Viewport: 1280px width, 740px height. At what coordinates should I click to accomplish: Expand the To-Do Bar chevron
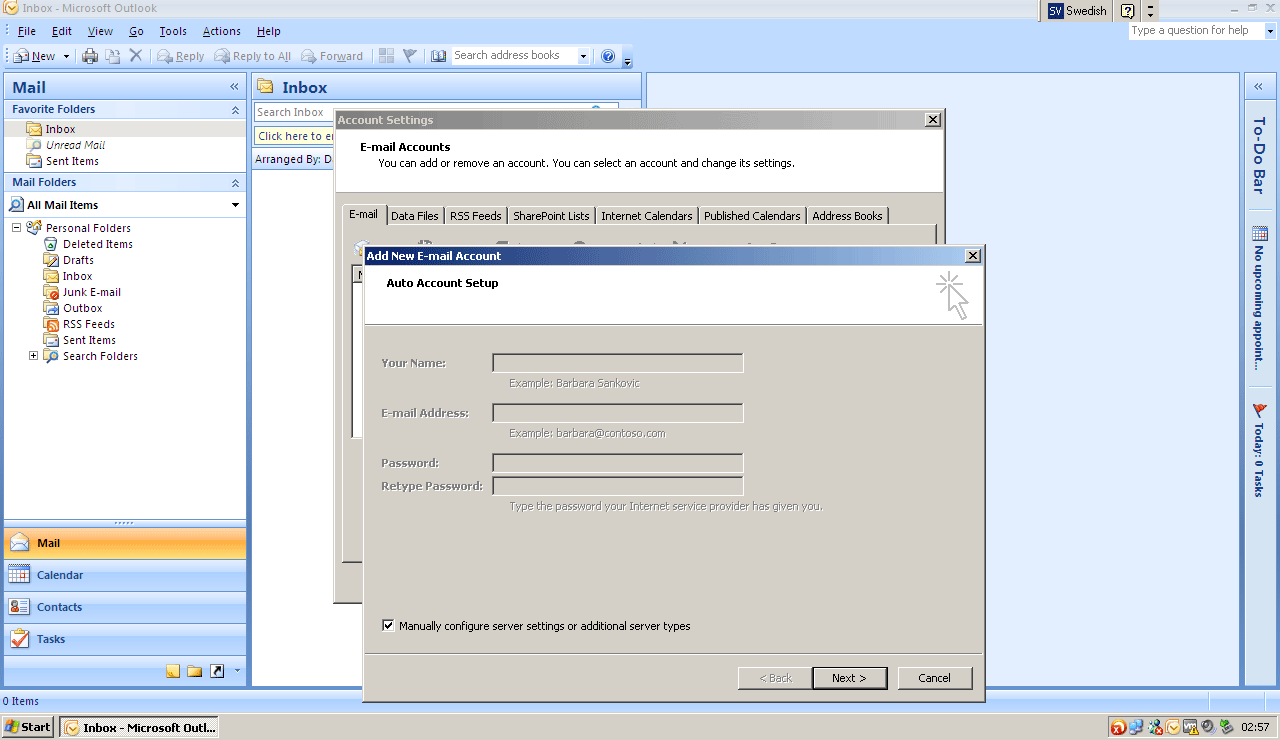1259,87
